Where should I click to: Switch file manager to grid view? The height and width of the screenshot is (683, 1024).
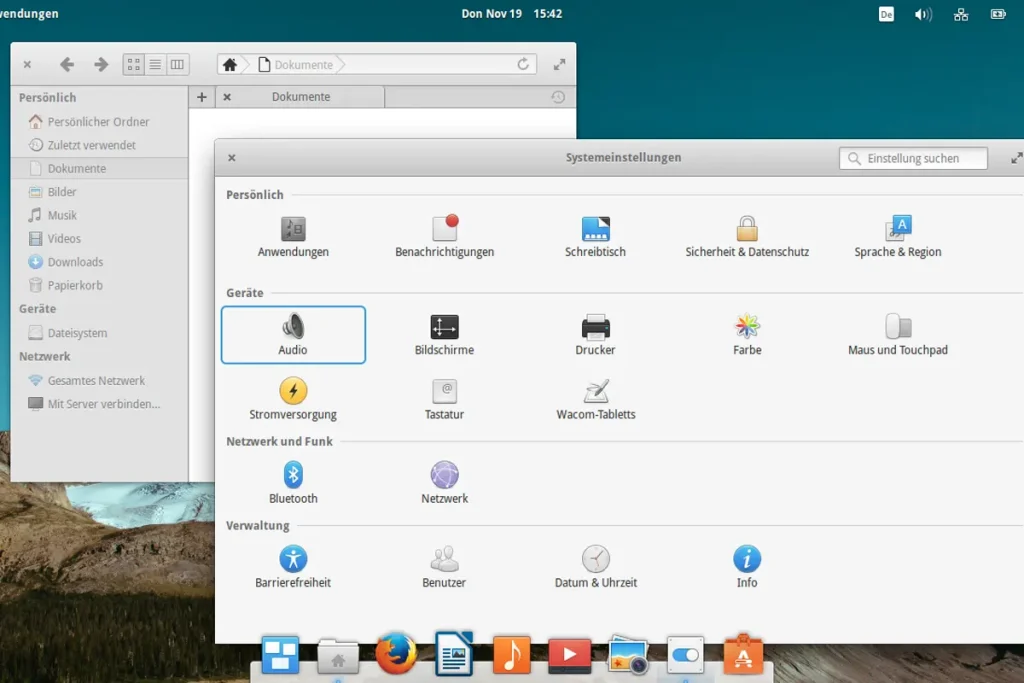pos(133,64)
